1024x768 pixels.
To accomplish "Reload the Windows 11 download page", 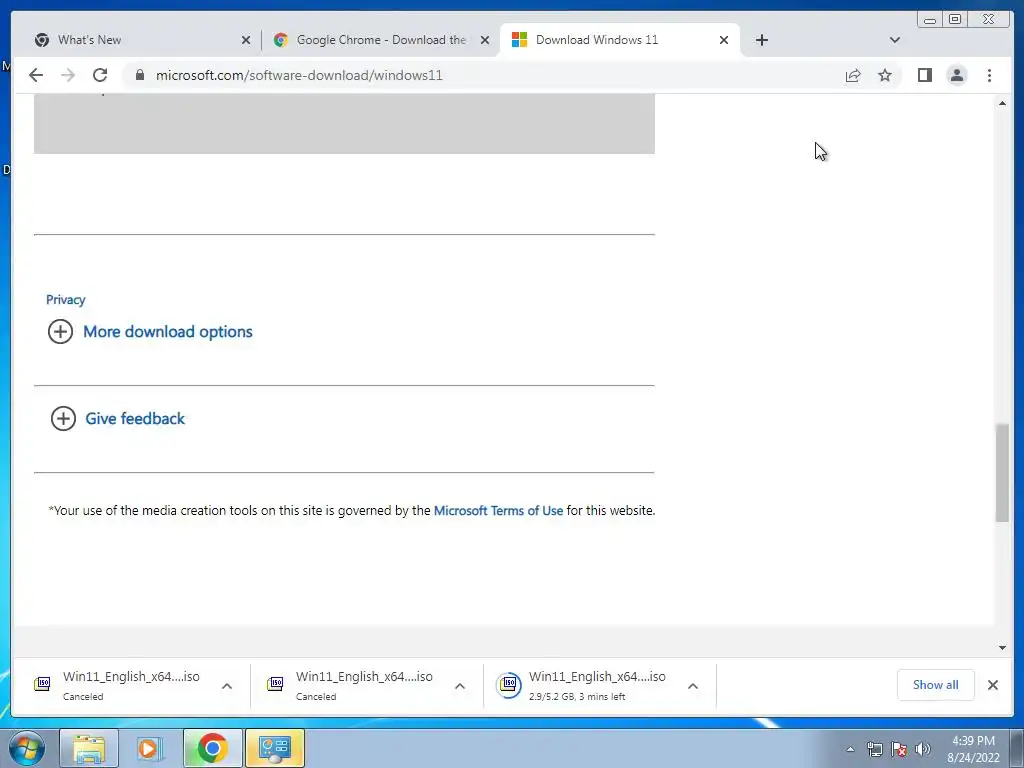I will click(100, 75).
